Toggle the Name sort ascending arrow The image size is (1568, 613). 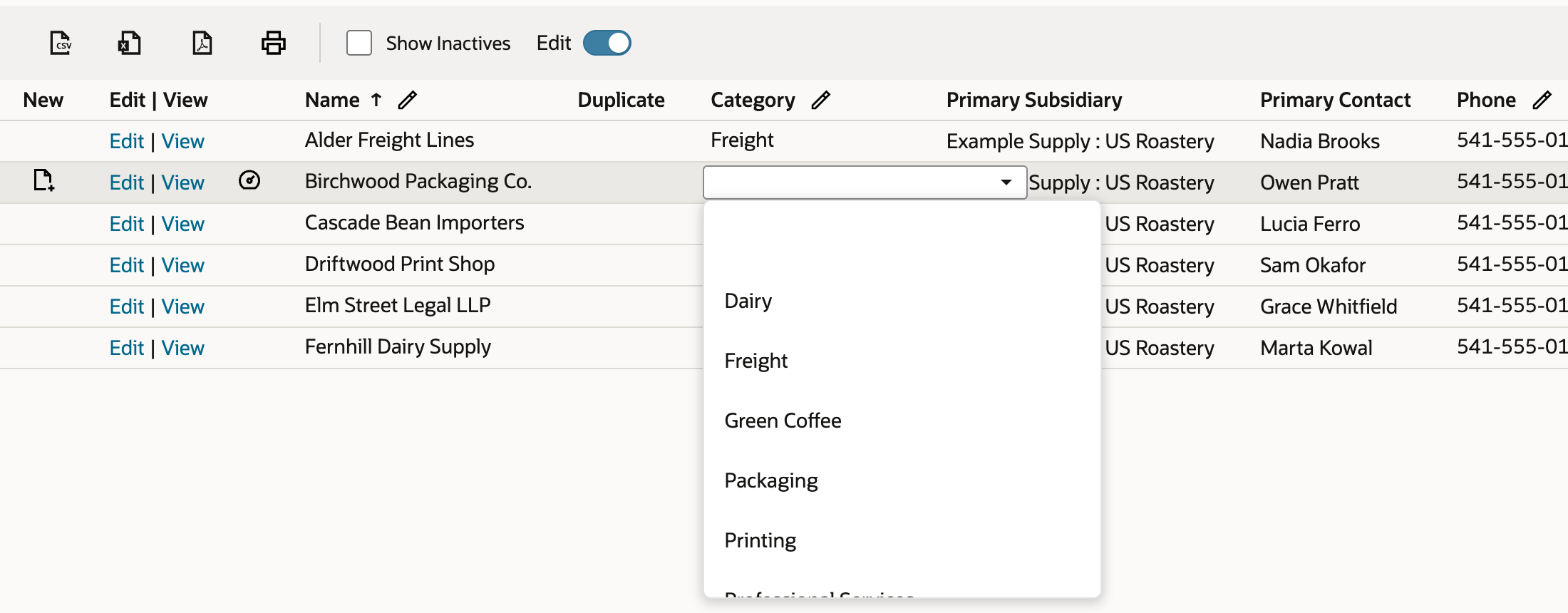(x=376, y=100)
